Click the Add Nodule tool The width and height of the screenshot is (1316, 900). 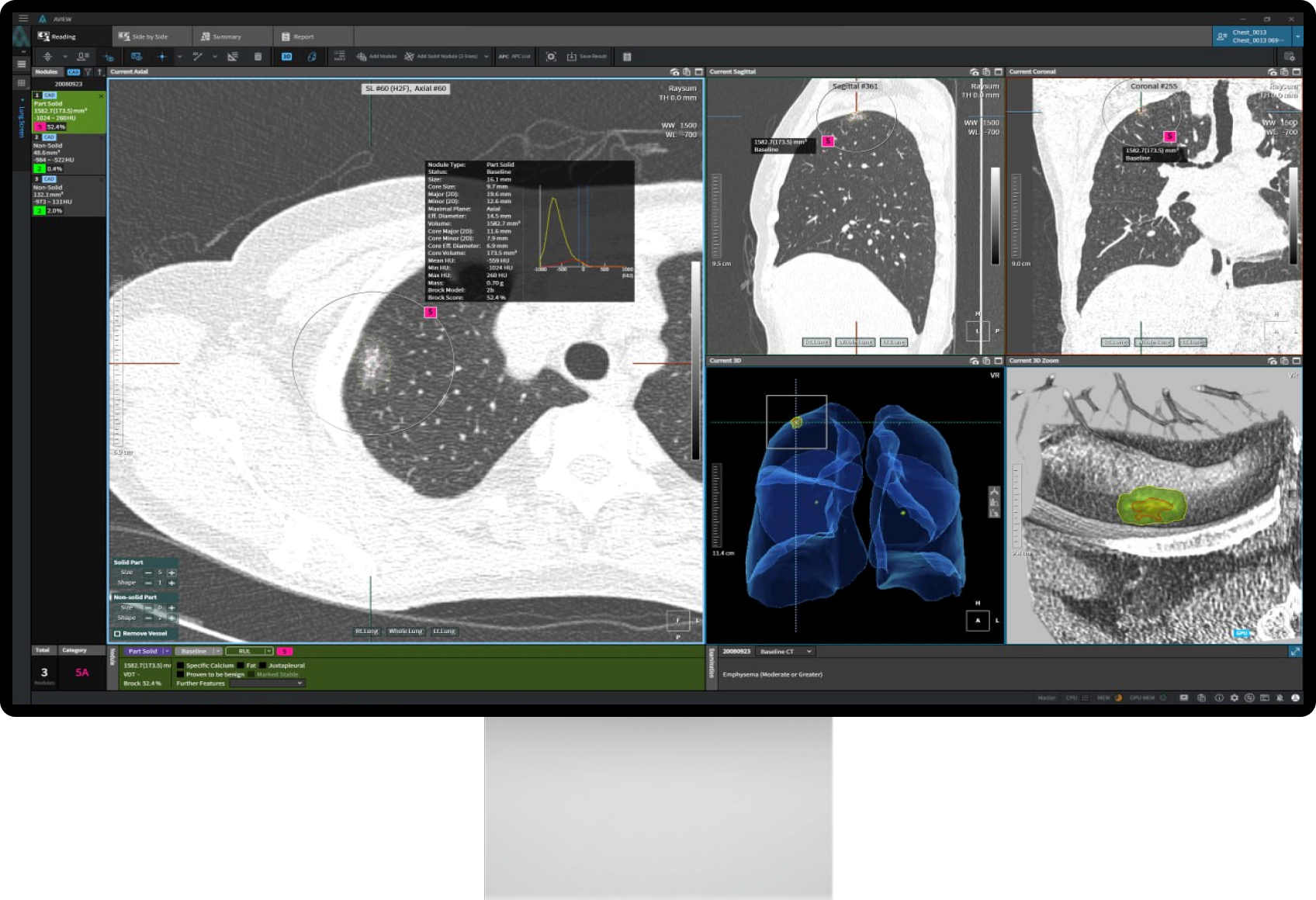[376, 57]
